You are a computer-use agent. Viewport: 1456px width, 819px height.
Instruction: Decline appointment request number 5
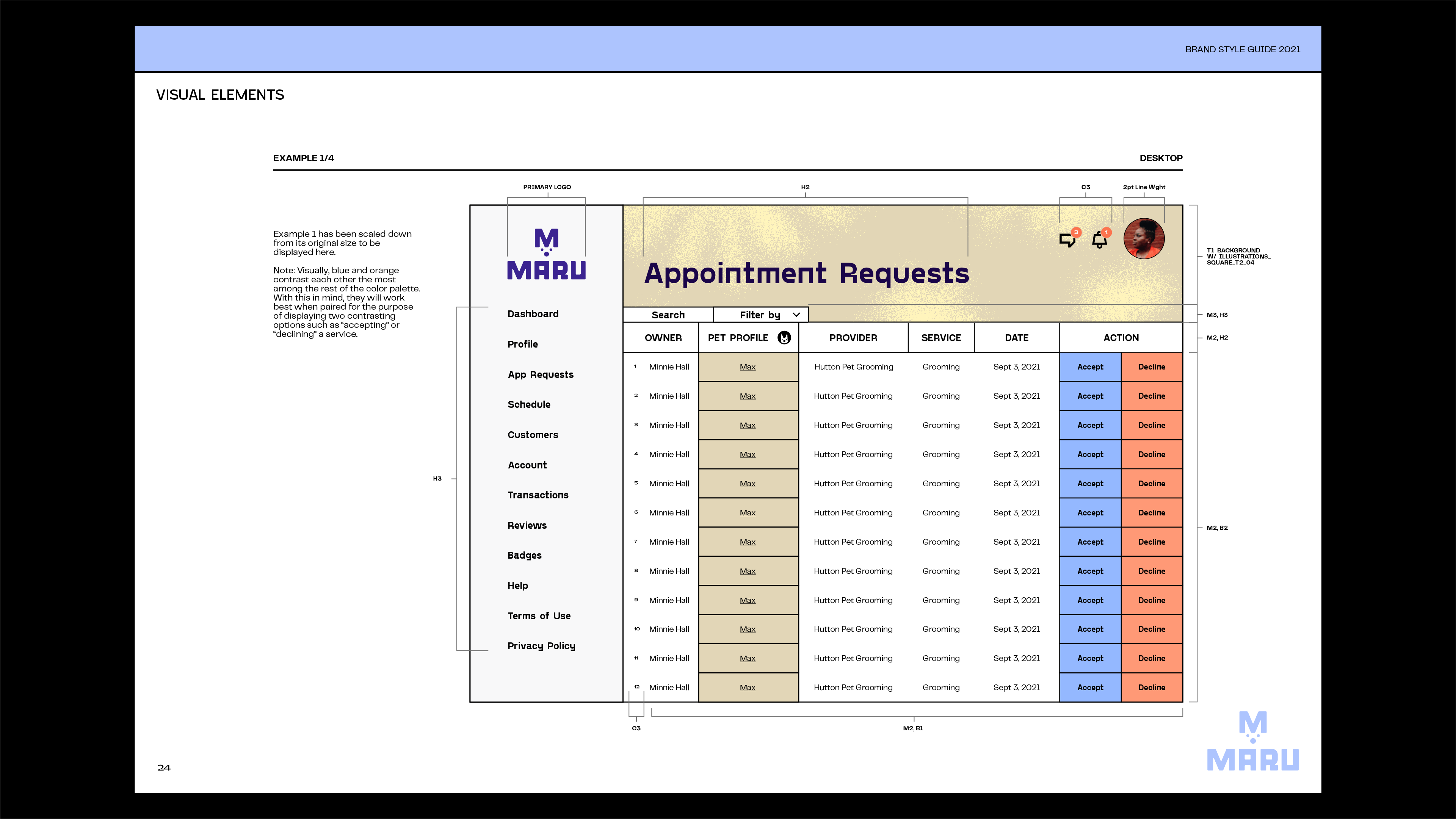pos(1151,483)
